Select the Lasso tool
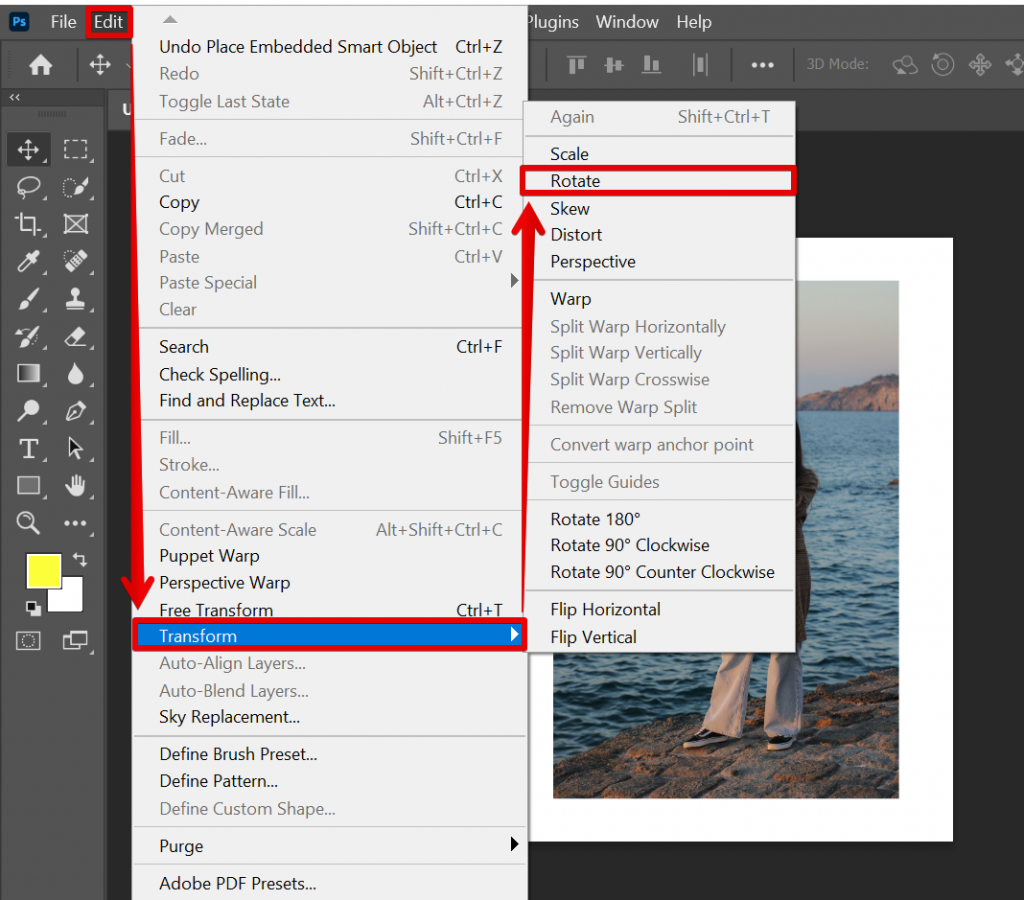Screen dimensions: 1024x900 point(28,187)
